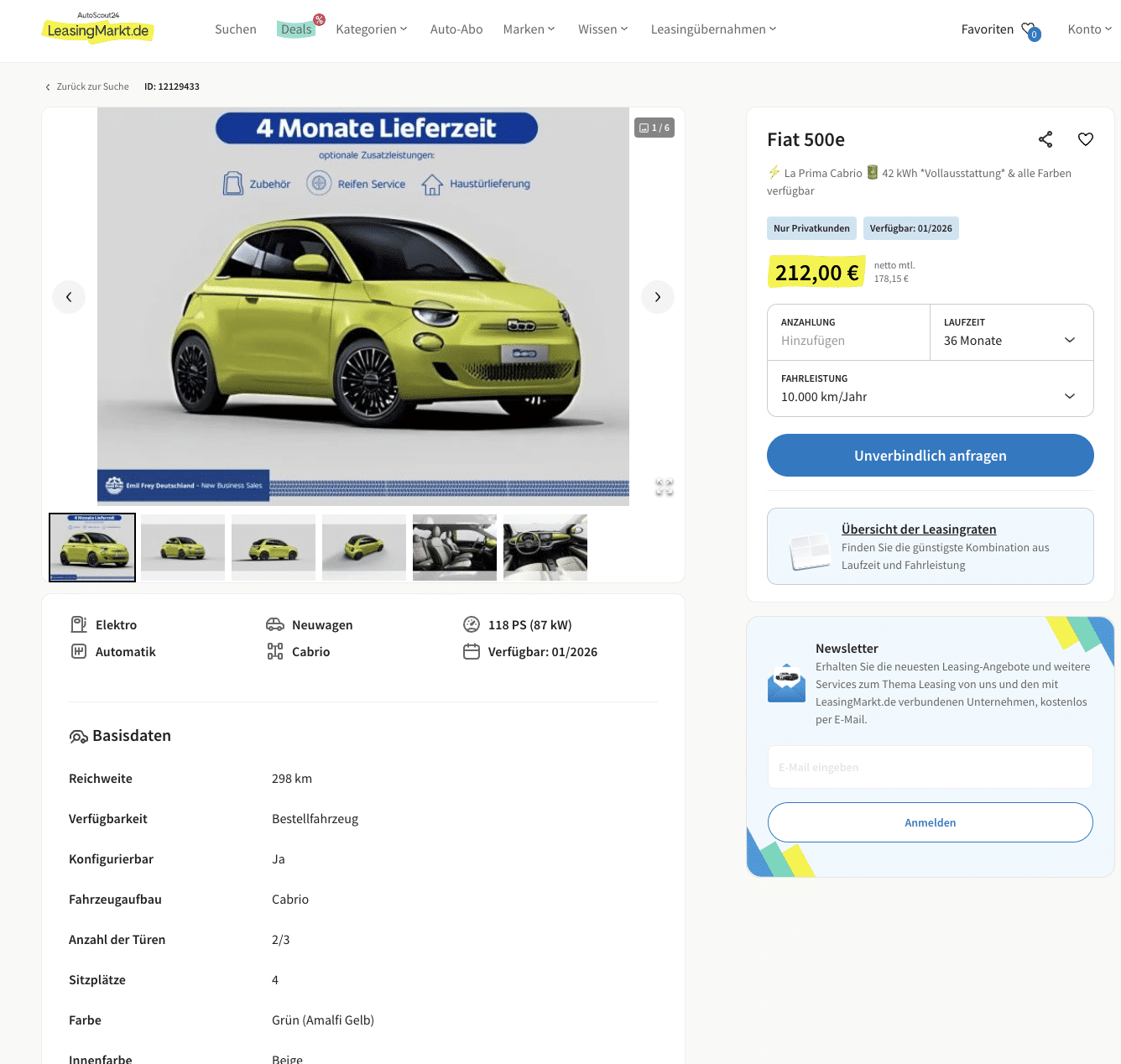1121x1064 pixels.
Task: Click Verfügbarkeit value Bestellfahrzeug
Action: (x=315, y=819)
